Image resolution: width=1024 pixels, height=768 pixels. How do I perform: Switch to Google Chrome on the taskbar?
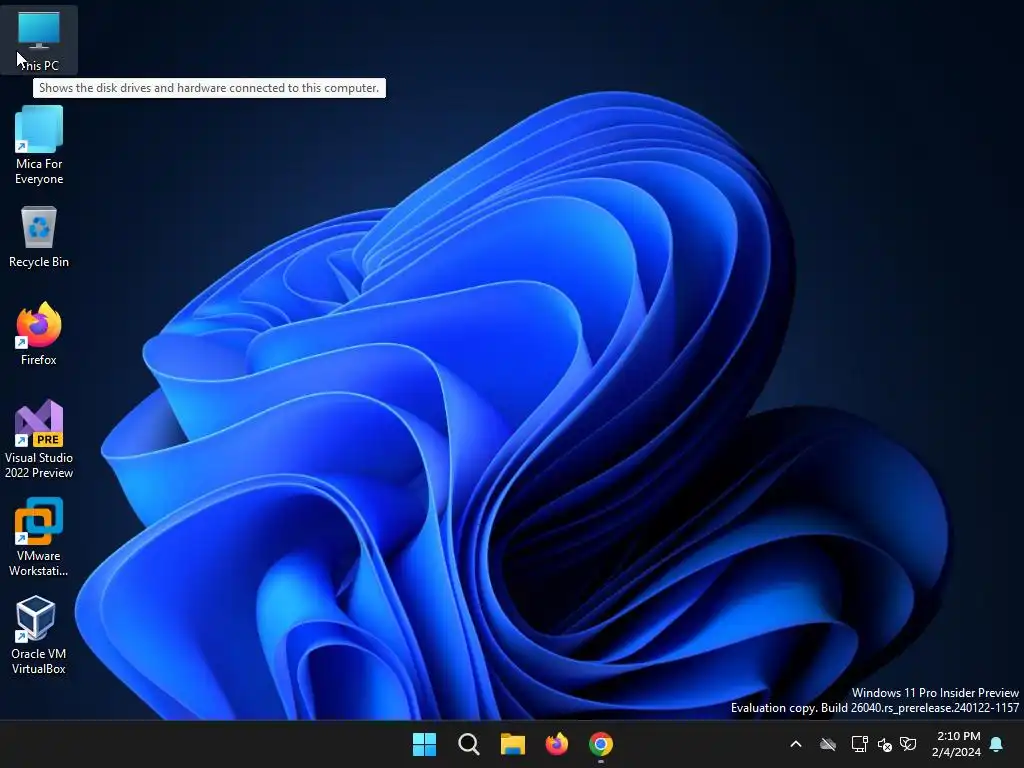(601, 744)
